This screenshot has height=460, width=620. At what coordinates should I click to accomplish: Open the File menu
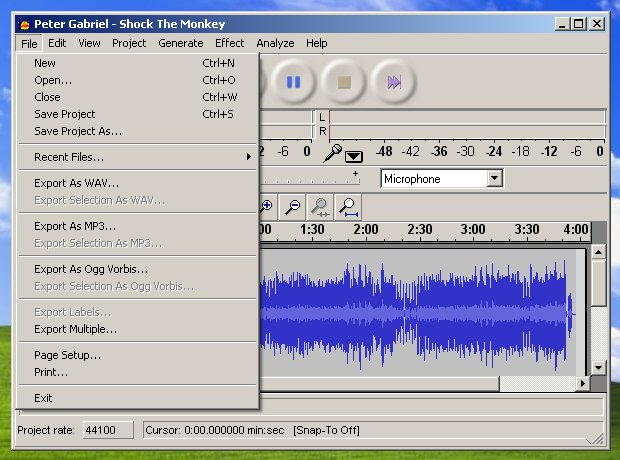(x=29, y=44)
